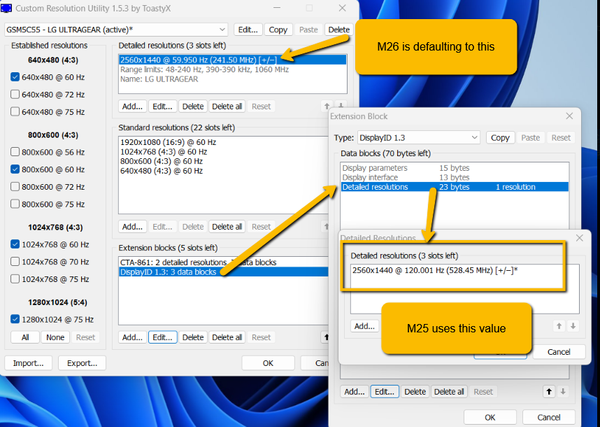Screen dimensions: 600x427
Task: Close the Detailed Resolutions dialog
Action: pos(579,238)
